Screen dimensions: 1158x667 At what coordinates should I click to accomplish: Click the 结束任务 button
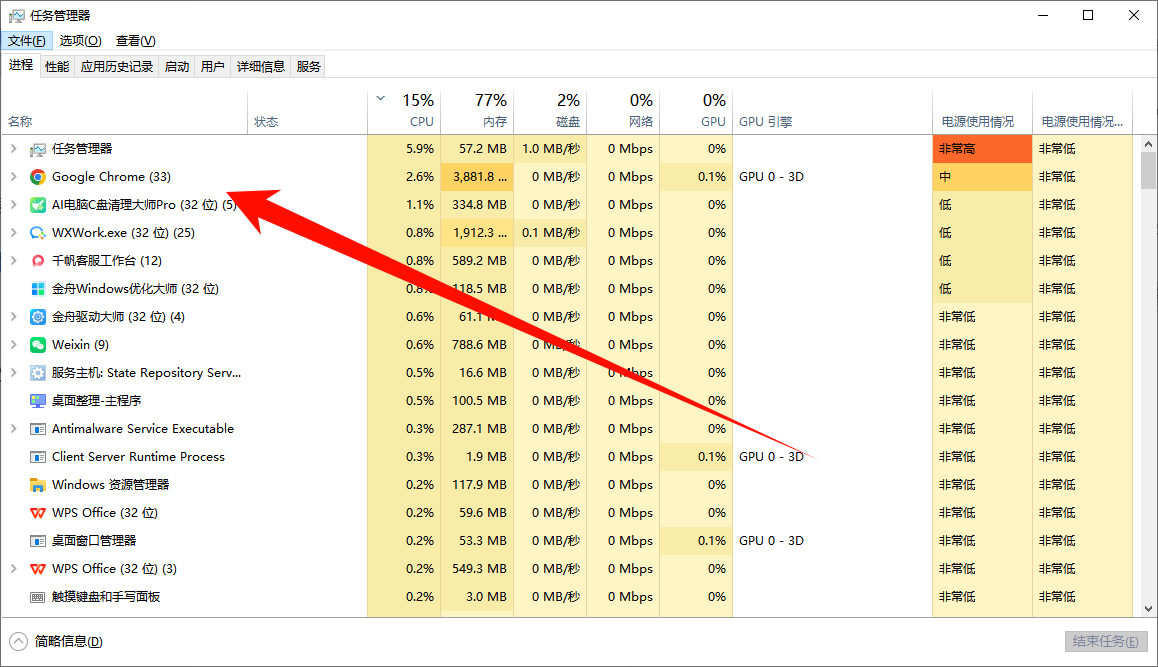pyautogui.click(x=1104, y=641)
